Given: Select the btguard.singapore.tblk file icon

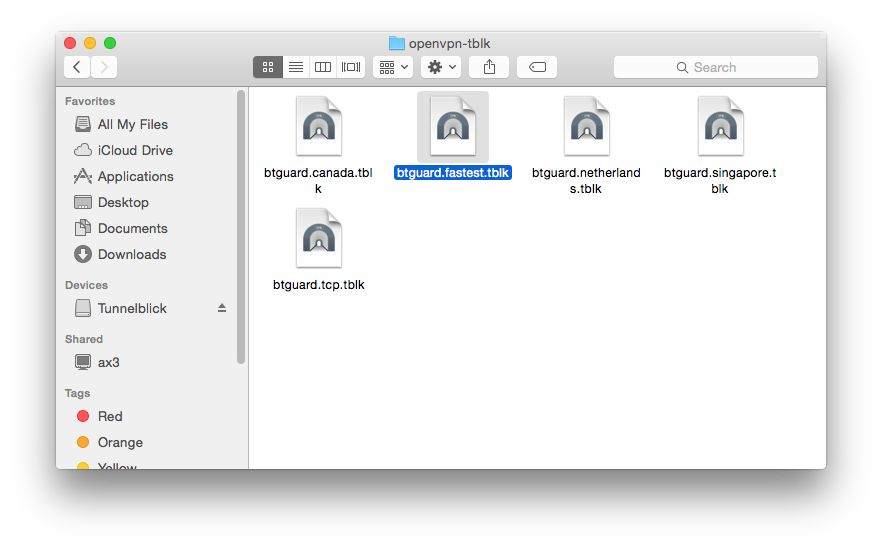Looking at the screenshot, I should click(720, 126).
